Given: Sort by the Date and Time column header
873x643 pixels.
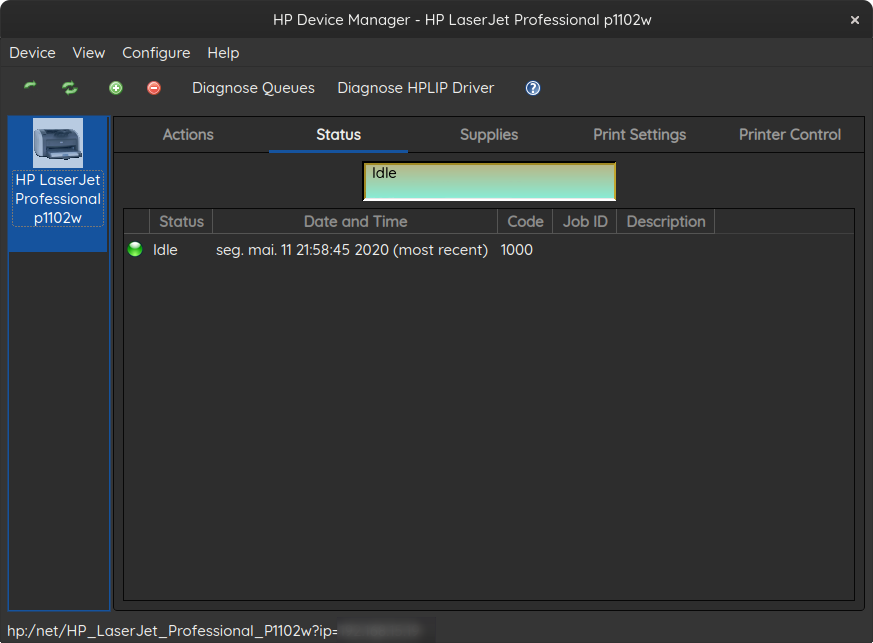Looking at the screenshot, I should [355, 222].
